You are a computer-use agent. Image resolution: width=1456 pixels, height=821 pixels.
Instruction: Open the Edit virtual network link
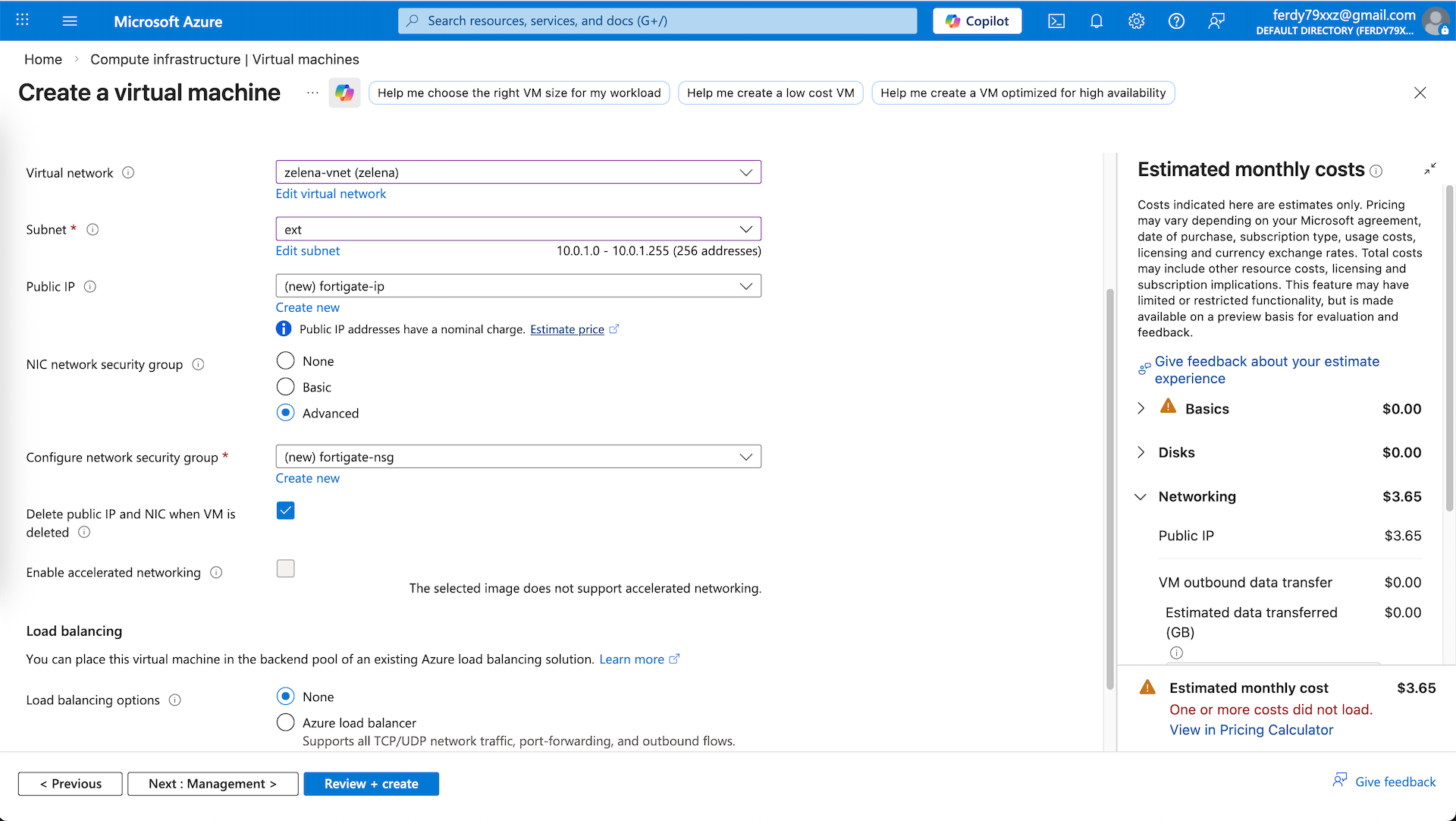coord(331,193)
